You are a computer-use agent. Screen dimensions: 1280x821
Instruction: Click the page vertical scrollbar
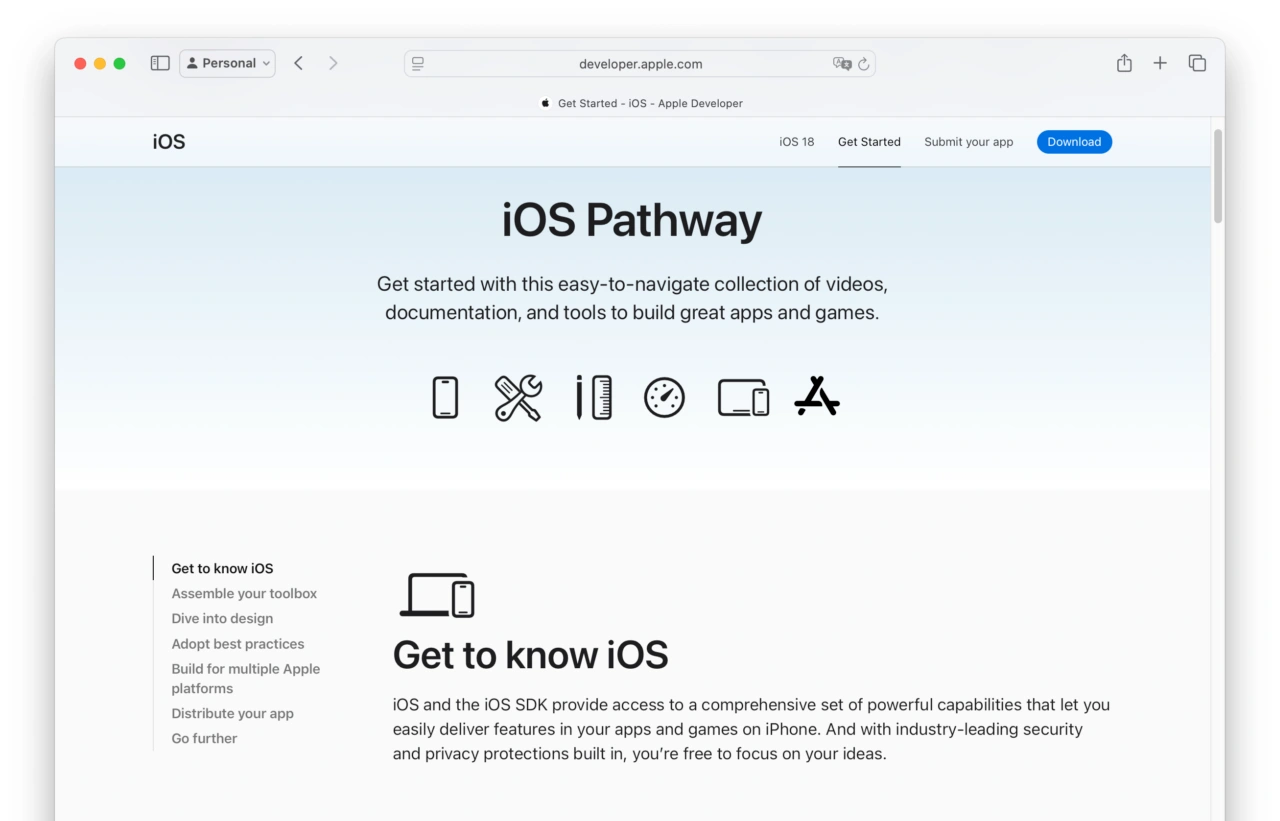pos(1217,176)
